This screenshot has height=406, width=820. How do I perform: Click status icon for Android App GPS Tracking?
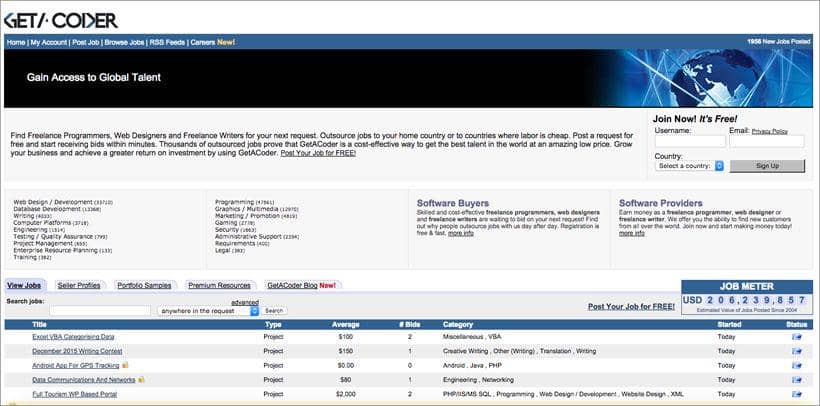[x=796, y=366]
